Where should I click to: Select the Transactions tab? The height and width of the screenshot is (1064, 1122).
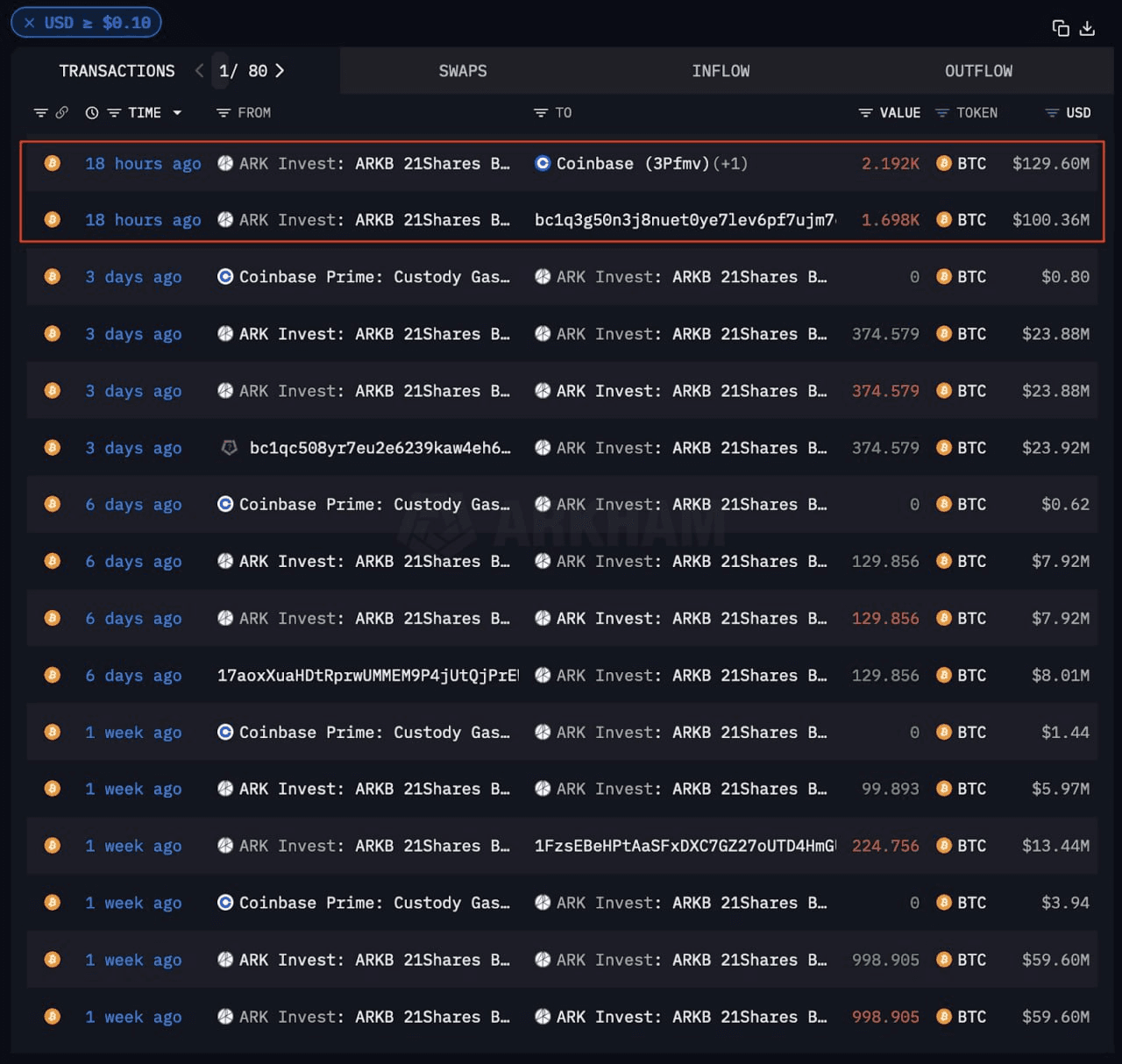coord(117,71)
